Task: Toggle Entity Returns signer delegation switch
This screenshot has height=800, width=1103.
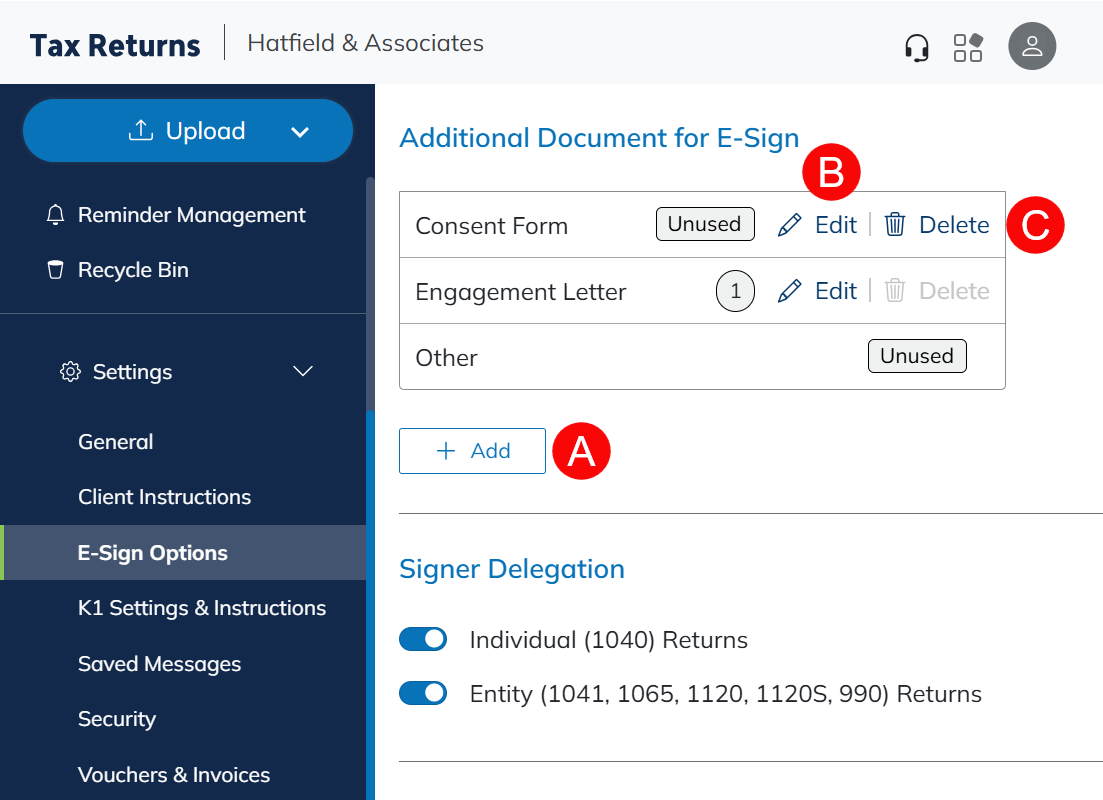Action: (x=423, y=694)
